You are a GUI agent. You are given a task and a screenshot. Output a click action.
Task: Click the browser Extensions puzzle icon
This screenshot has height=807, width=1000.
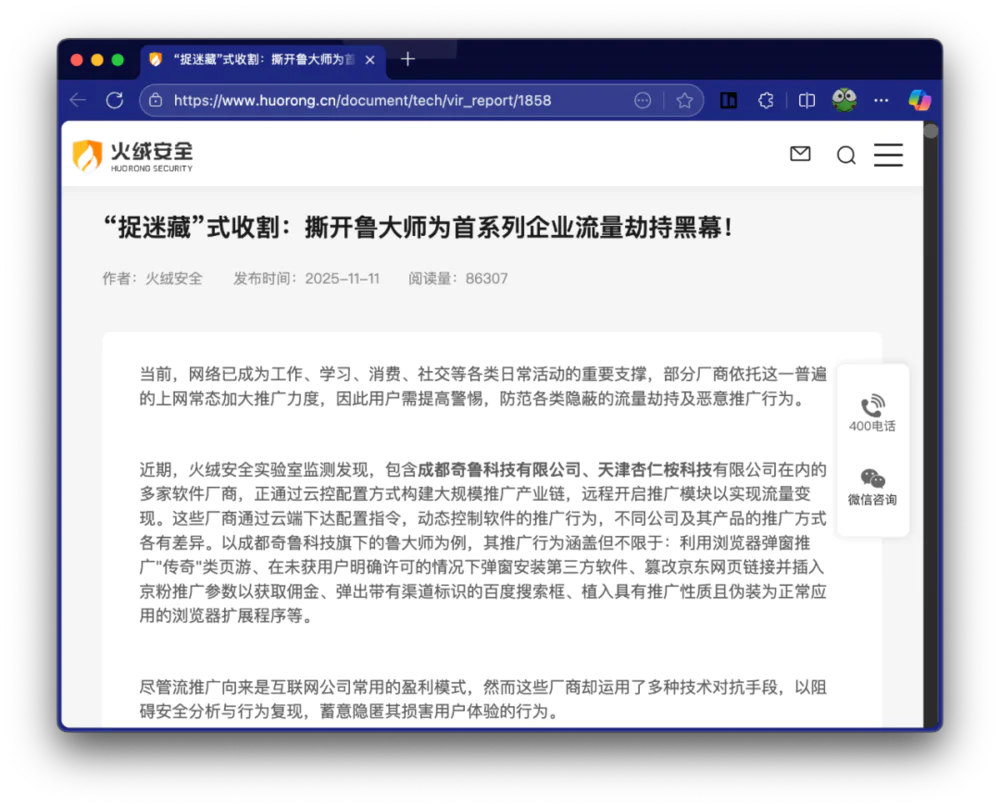click(767, 100)
